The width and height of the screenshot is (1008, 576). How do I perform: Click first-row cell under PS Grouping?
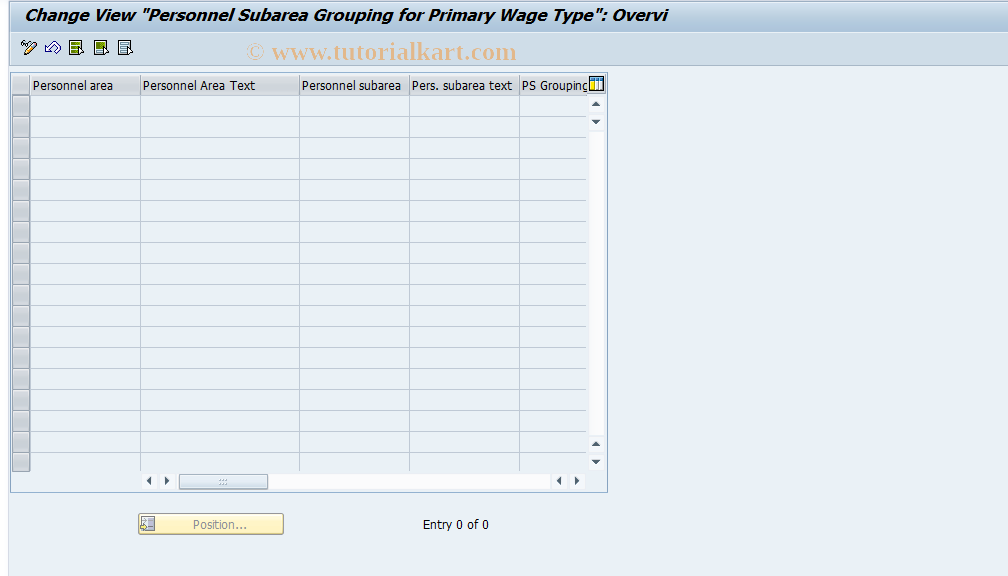554,106
